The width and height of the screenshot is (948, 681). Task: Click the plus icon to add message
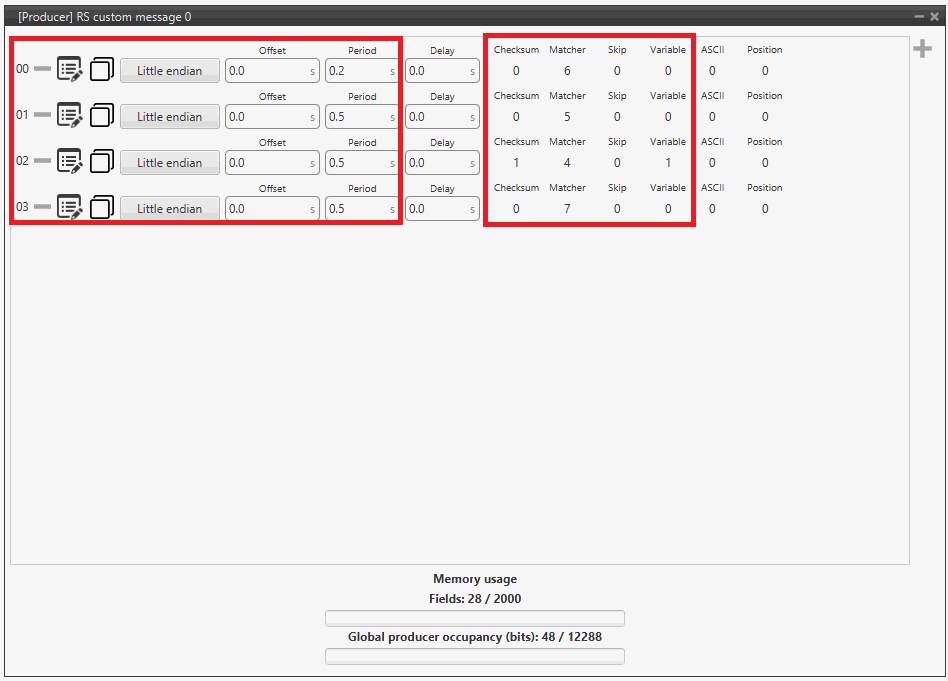[922, 50]
